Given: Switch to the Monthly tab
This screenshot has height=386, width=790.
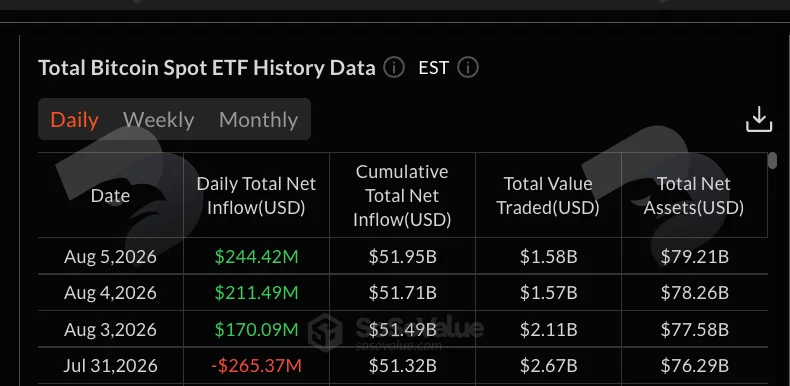Looking at the screenshot, I should pyautogui.click(x=258, y=120).
